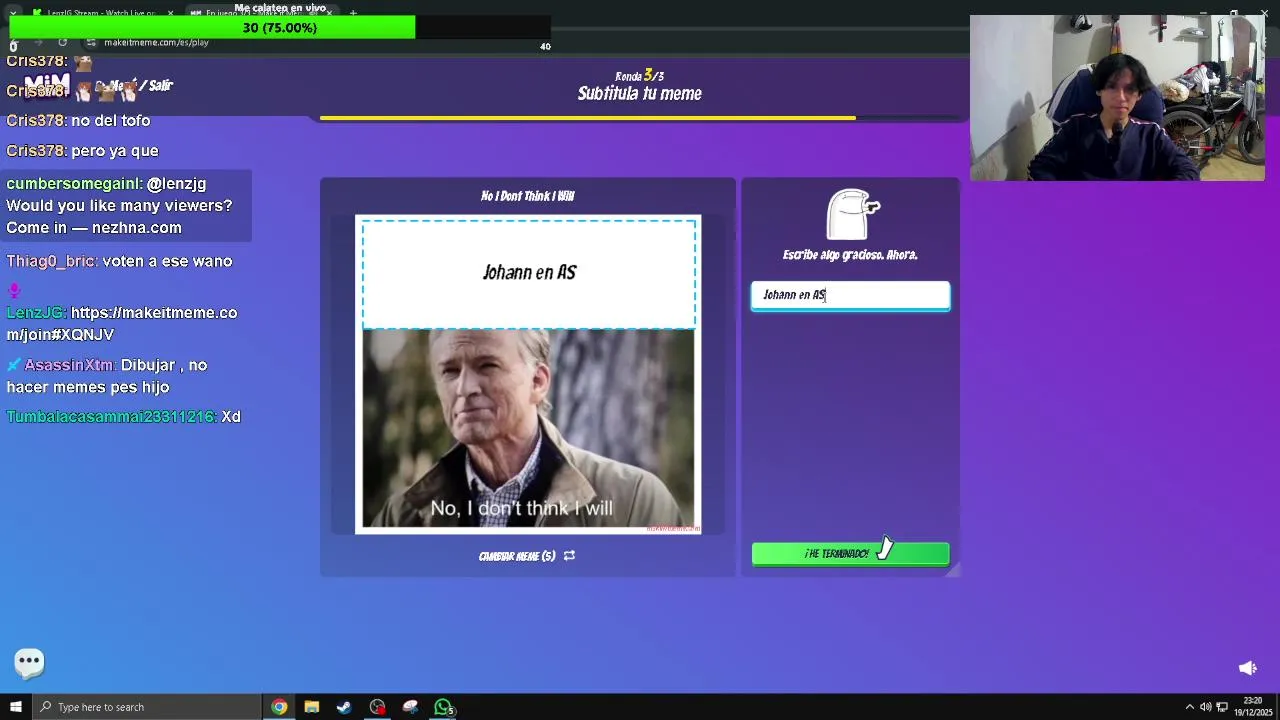The image size is (1280, 720).
Task: Open the browser tab search chevron
Action: (13, 13)
